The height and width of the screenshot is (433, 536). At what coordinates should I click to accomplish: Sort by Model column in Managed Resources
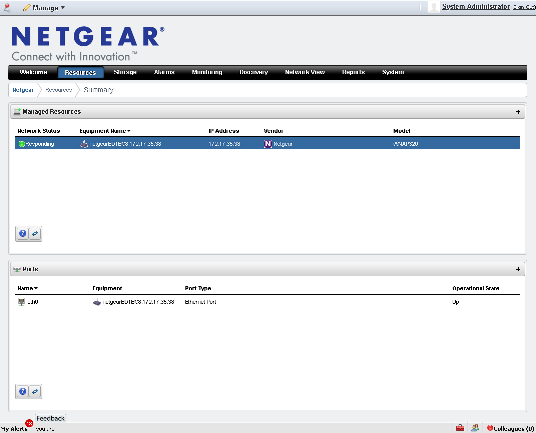[x=402, y=131]
